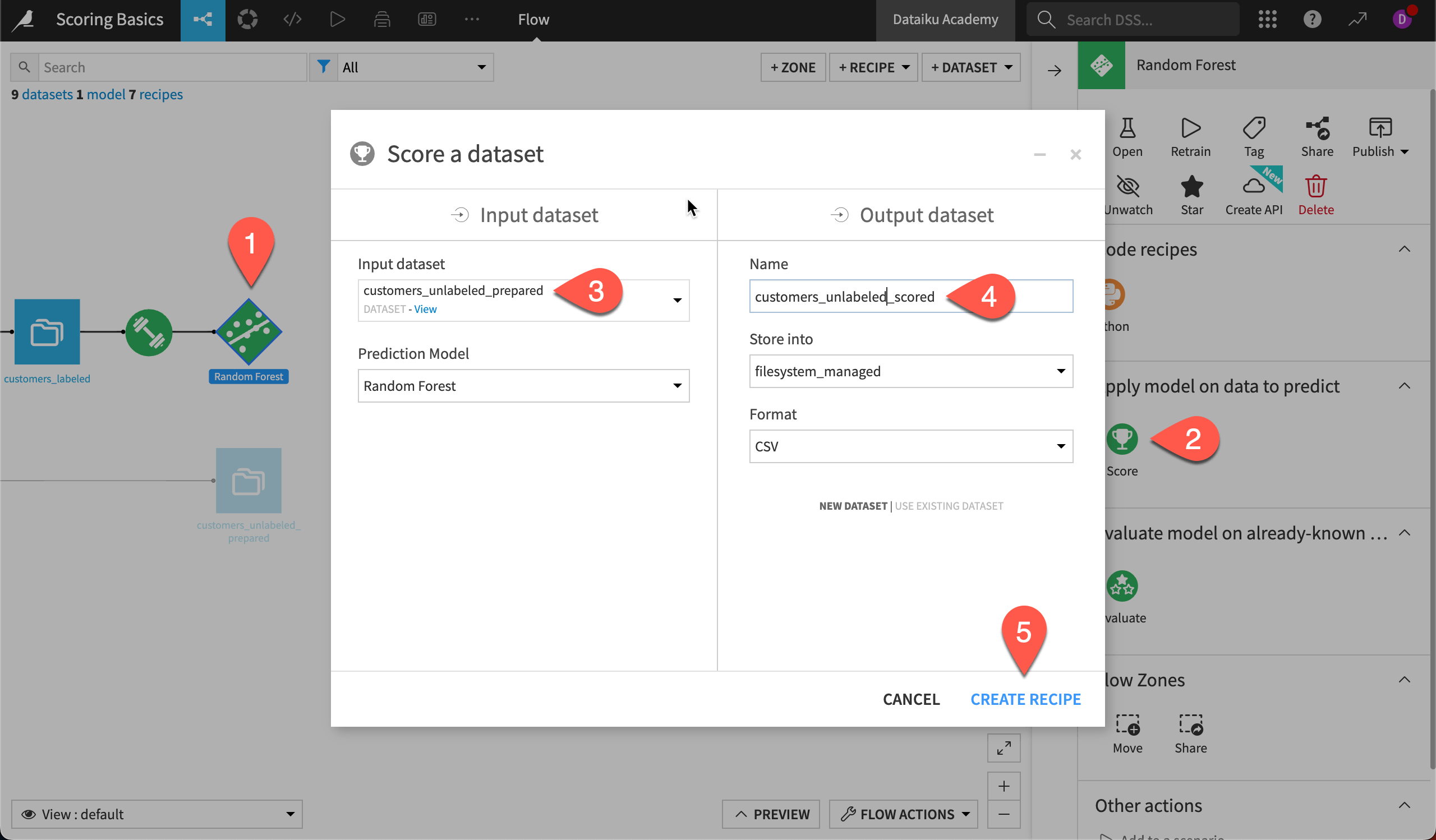Zoom in the flow with plus button

1004,787
